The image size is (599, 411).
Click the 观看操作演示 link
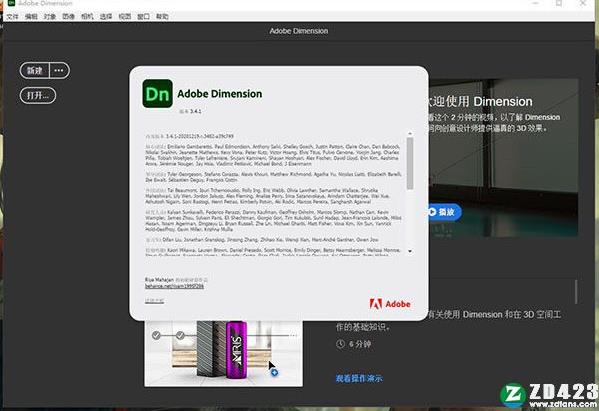coord(359,379)
